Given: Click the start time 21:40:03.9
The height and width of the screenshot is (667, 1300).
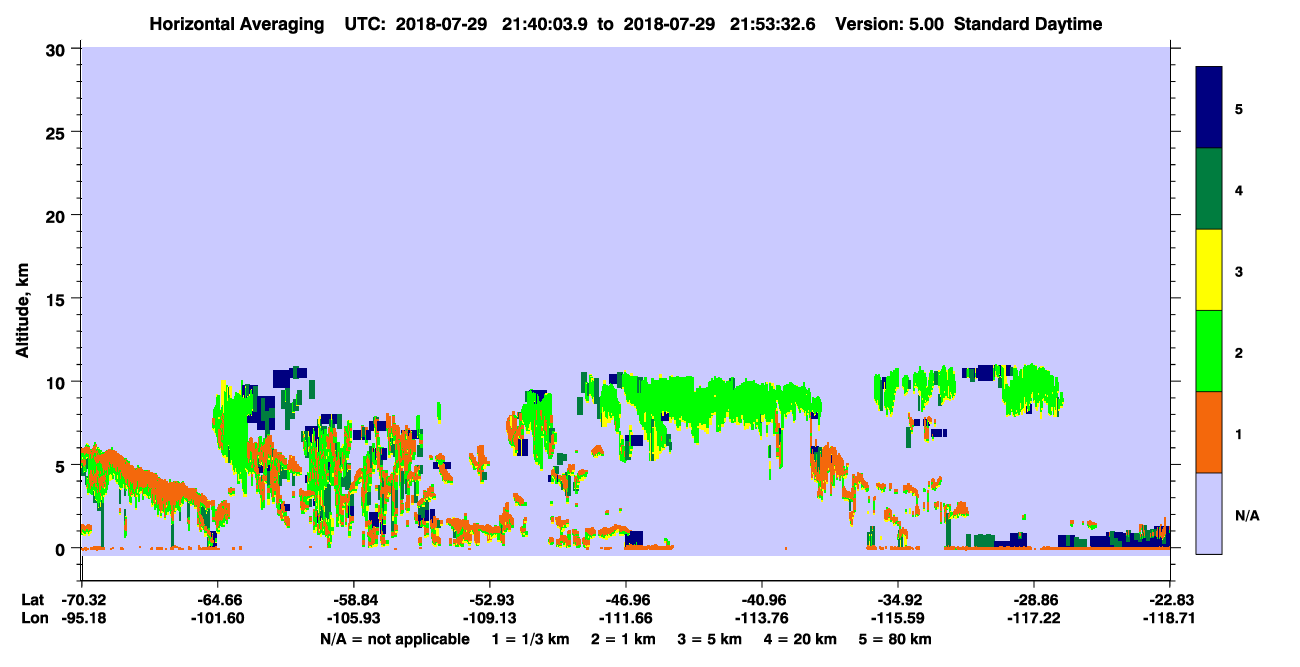Looking at the screenshot, I should (x=544, y=24).
